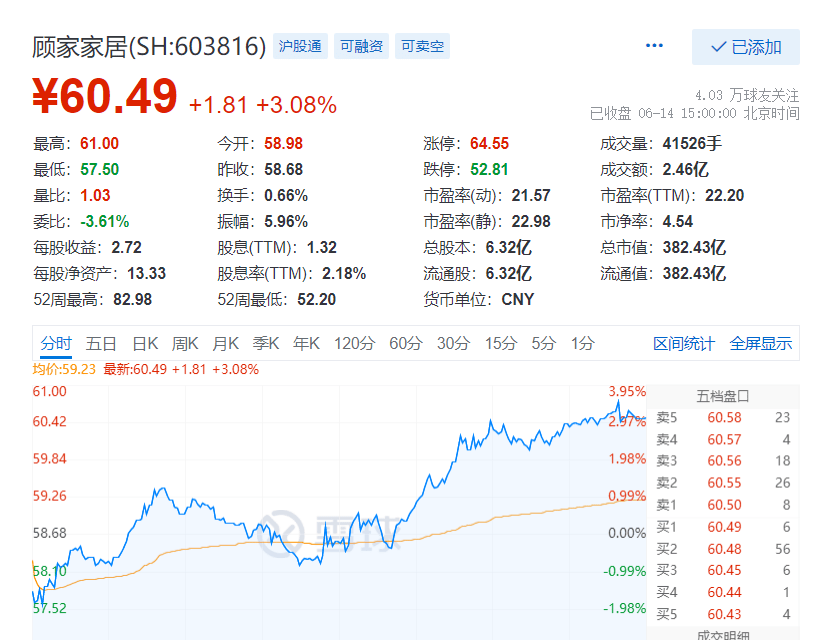The image size is (832, 640).
Task: Click the 振幅 value 5.96%
Action: click(x=286, y=222)
